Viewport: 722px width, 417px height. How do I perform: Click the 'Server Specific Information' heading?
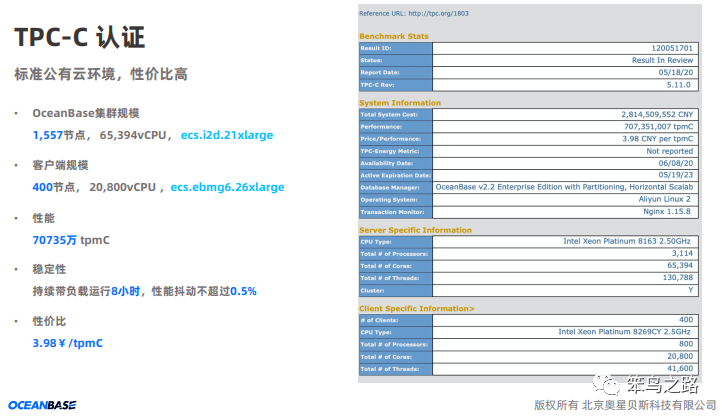(x=415, y=230)
